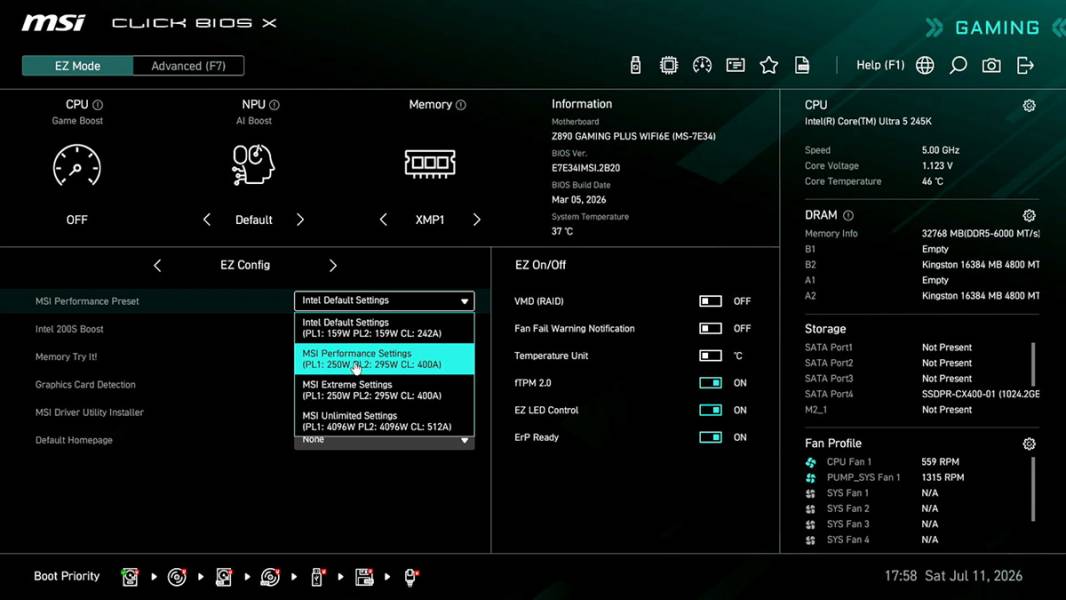The image size is (1066, 600).
Task: Click CPU Game Boost OFF status
Action: click(x=77, y=219)
